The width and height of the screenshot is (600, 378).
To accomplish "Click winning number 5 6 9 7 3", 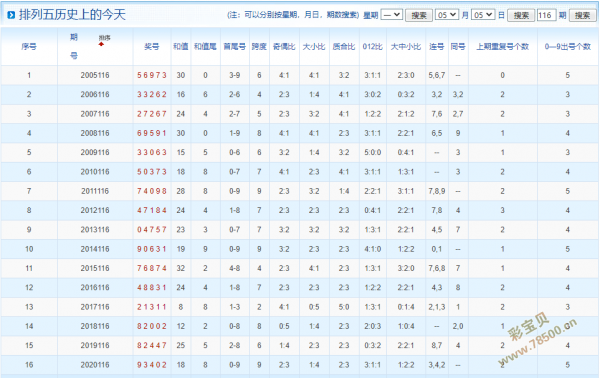I will pos(152,75).
